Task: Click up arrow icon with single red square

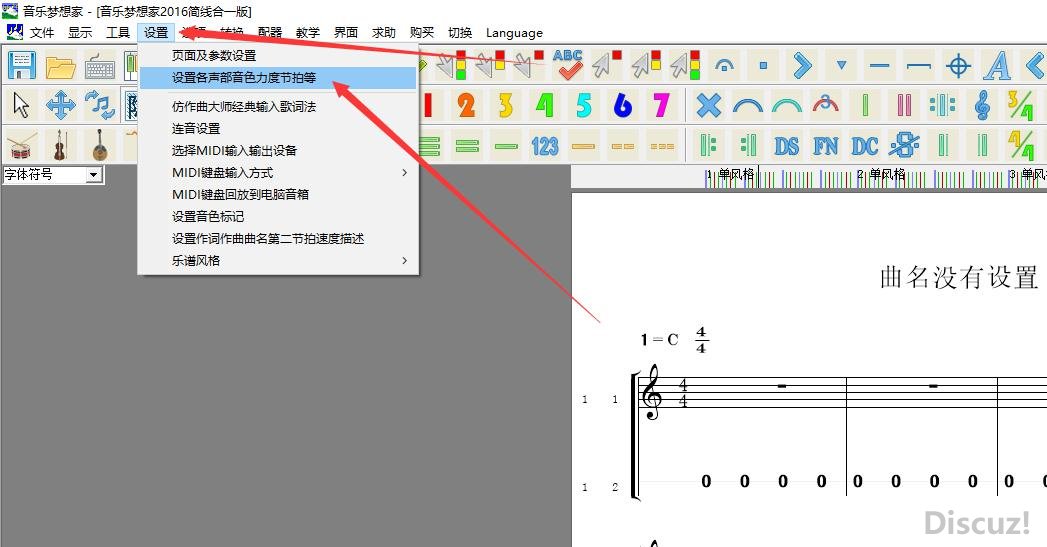Action: (x=607, y=65)
